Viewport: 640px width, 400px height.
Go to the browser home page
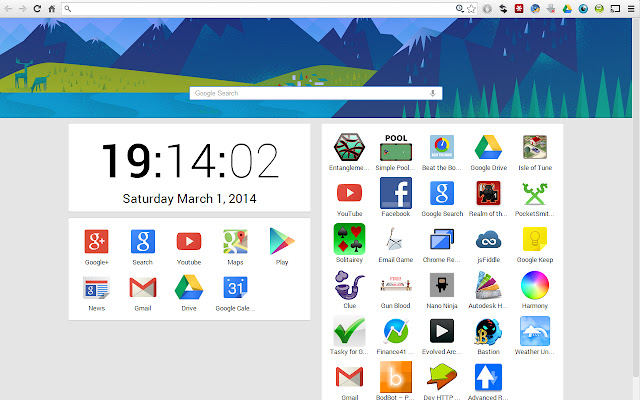[51, 9]
